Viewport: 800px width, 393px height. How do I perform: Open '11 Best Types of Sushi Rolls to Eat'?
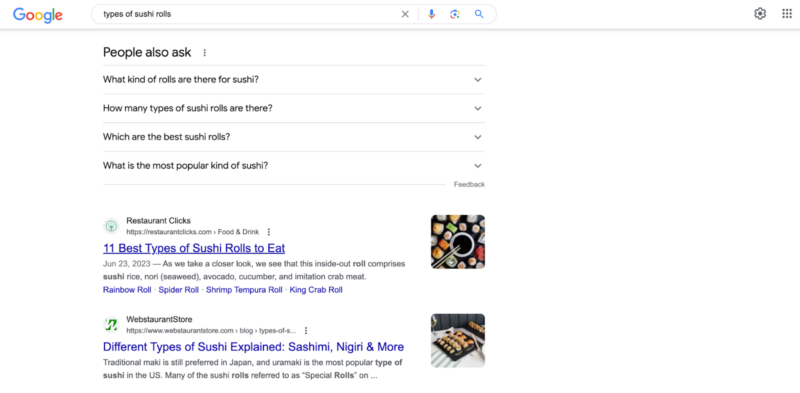click(x=194, y=249)
